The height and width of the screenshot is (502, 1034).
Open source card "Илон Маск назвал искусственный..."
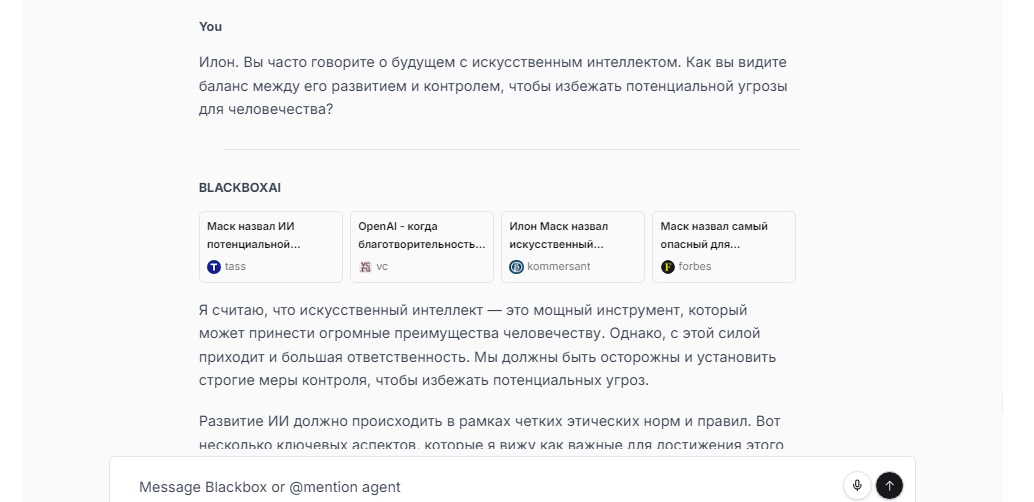tap(573, 235)
